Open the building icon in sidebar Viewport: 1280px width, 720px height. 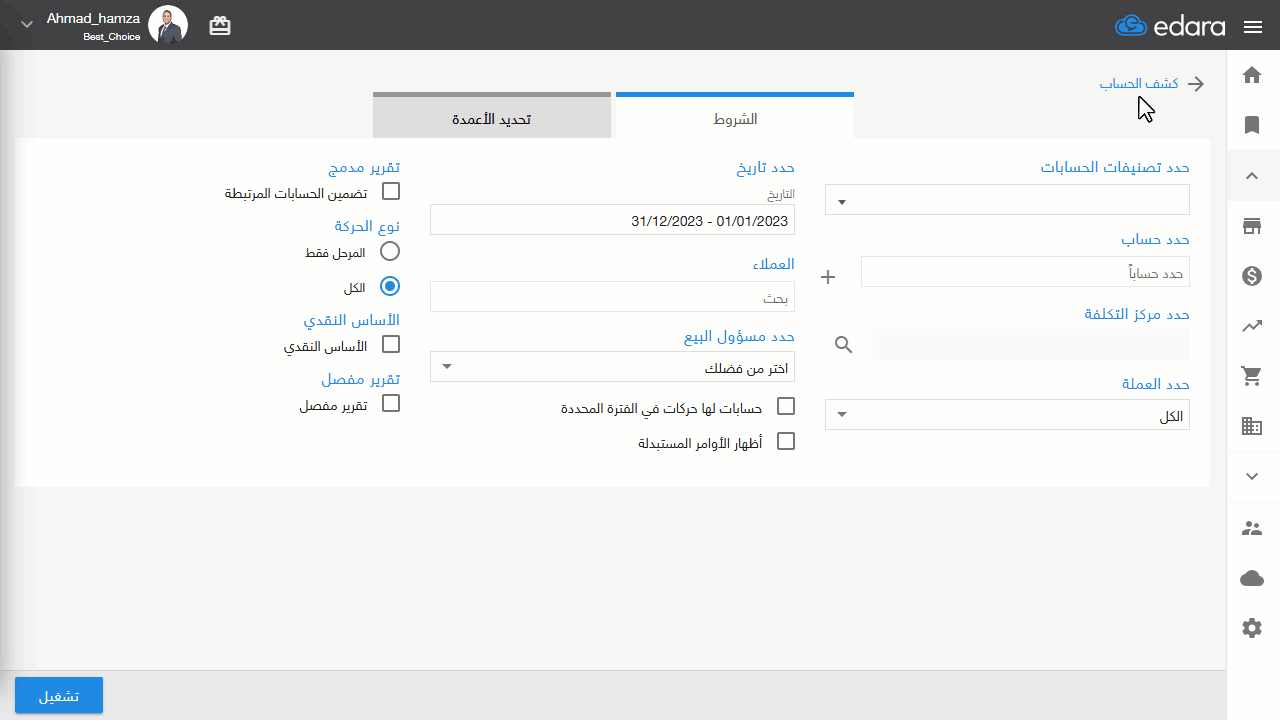click(x=1252, y=426)
